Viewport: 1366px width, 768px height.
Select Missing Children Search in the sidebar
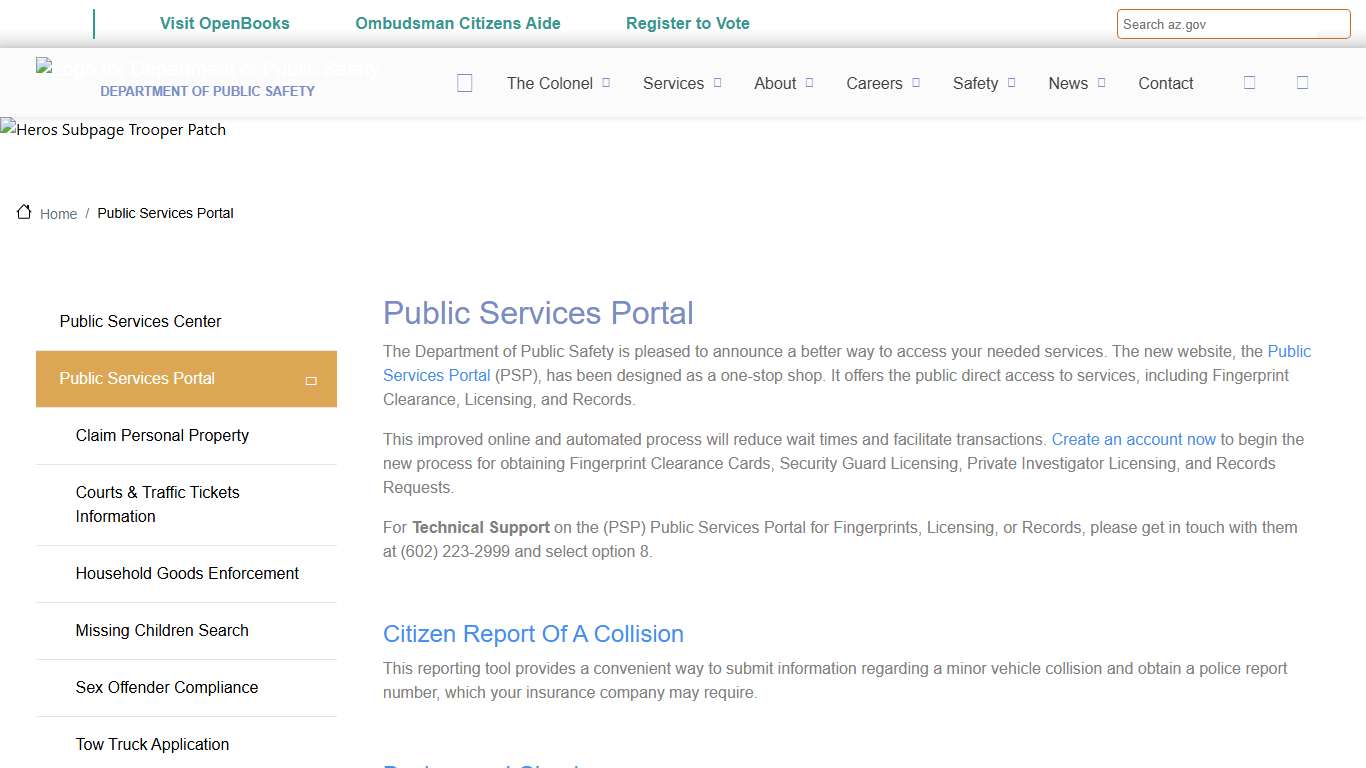coord(162,631)
